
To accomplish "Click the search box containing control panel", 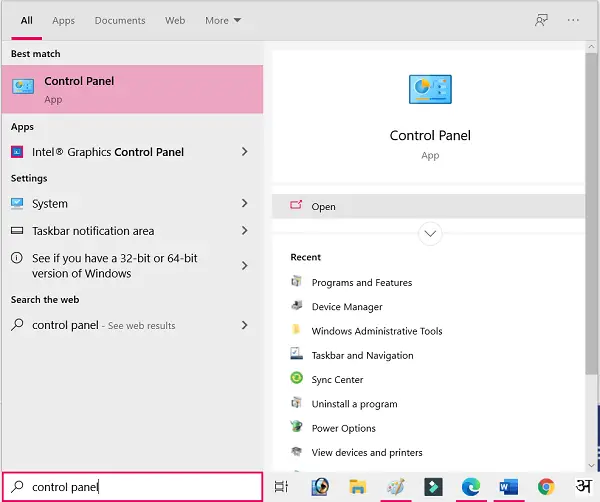I will [x=132, y=487].
